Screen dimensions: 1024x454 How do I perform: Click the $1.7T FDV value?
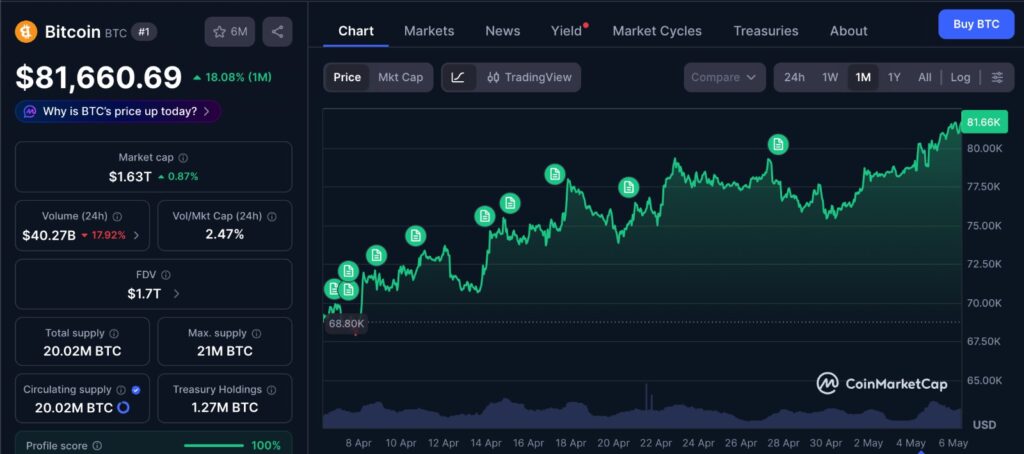pyautogui.click(x=144, y=294)
